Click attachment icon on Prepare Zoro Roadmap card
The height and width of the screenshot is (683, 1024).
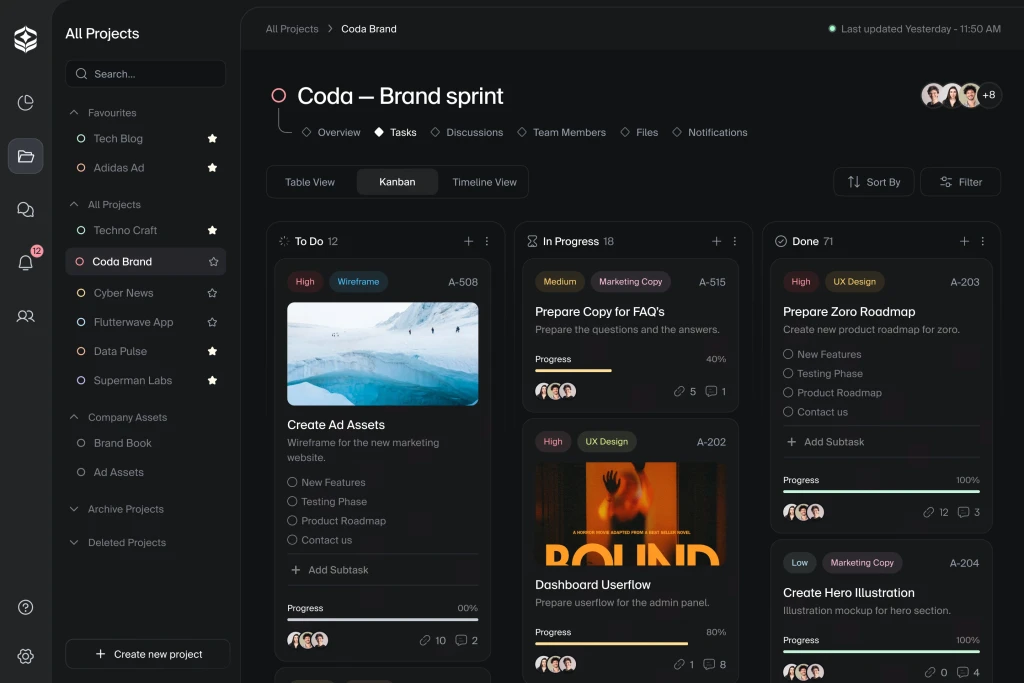pos(929,512)
